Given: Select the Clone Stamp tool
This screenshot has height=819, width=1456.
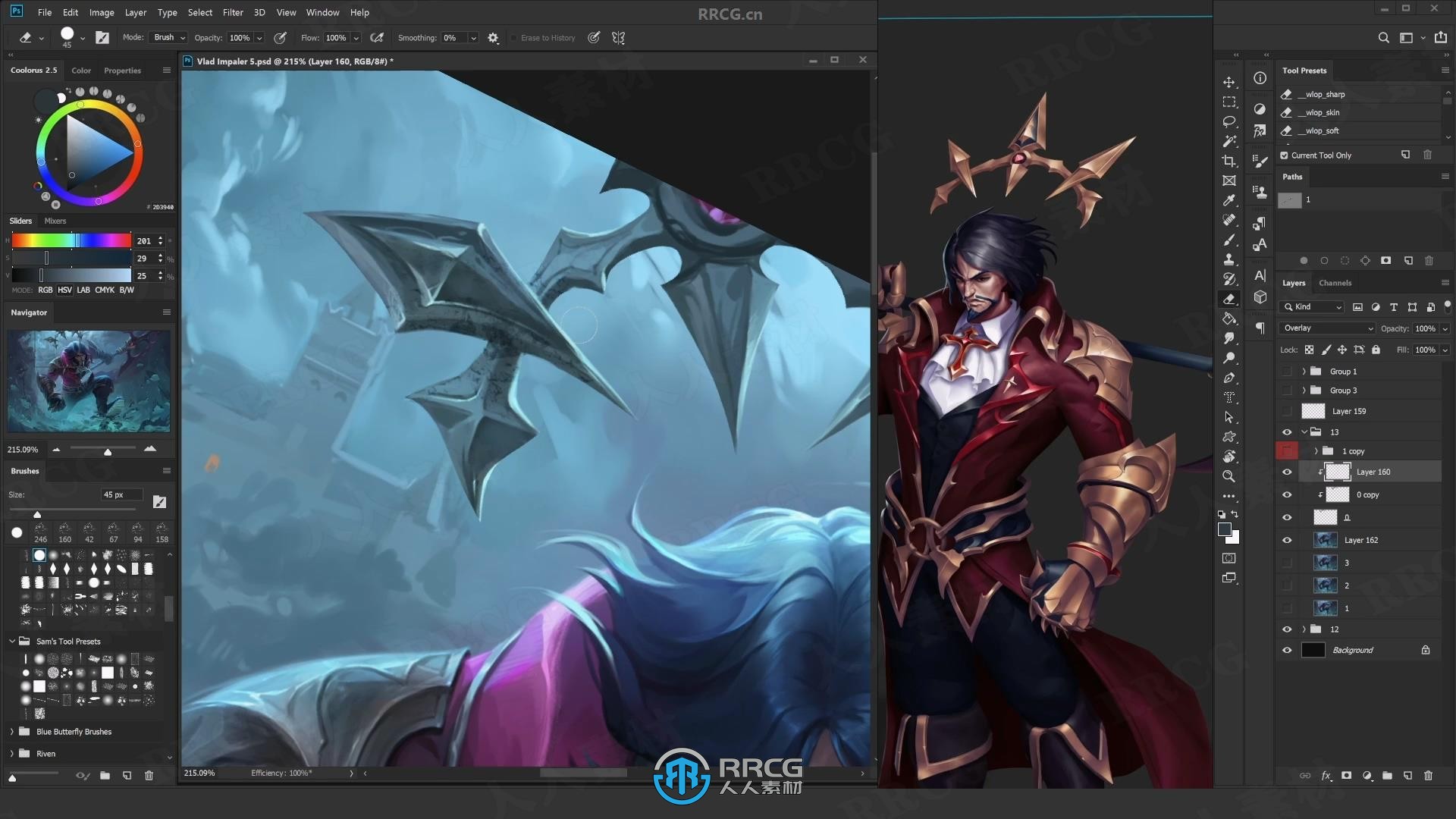Looking at the screenshot, I should [x=1229, y=259].
